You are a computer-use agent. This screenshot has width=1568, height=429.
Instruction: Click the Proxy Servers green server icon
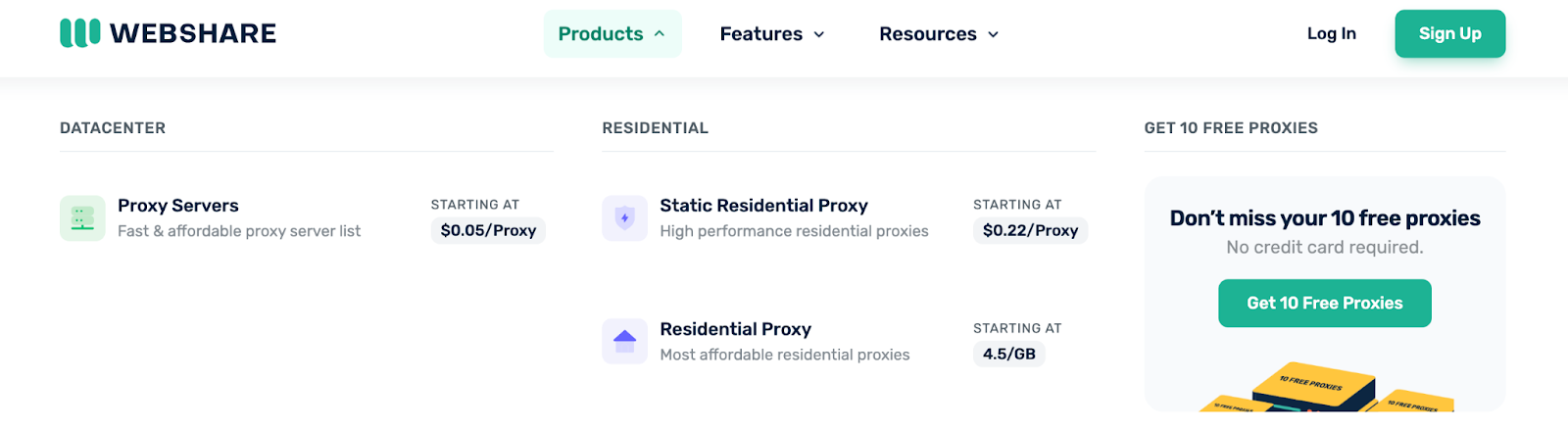[82, 217]
